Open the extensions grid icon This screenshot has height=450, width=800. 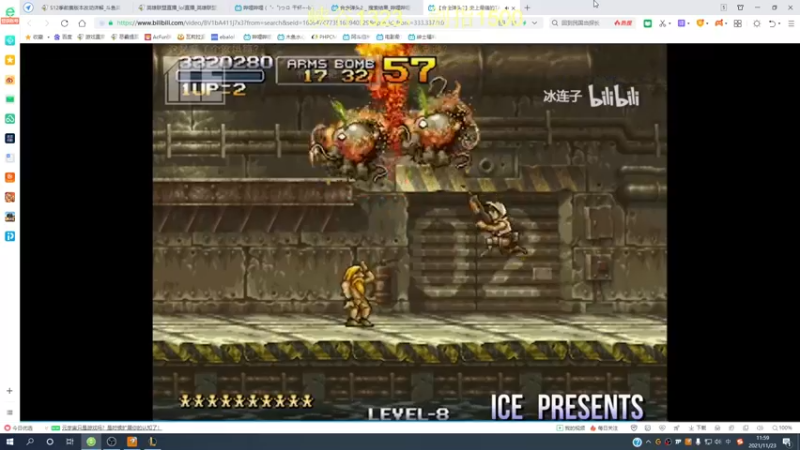pos(738,23)
